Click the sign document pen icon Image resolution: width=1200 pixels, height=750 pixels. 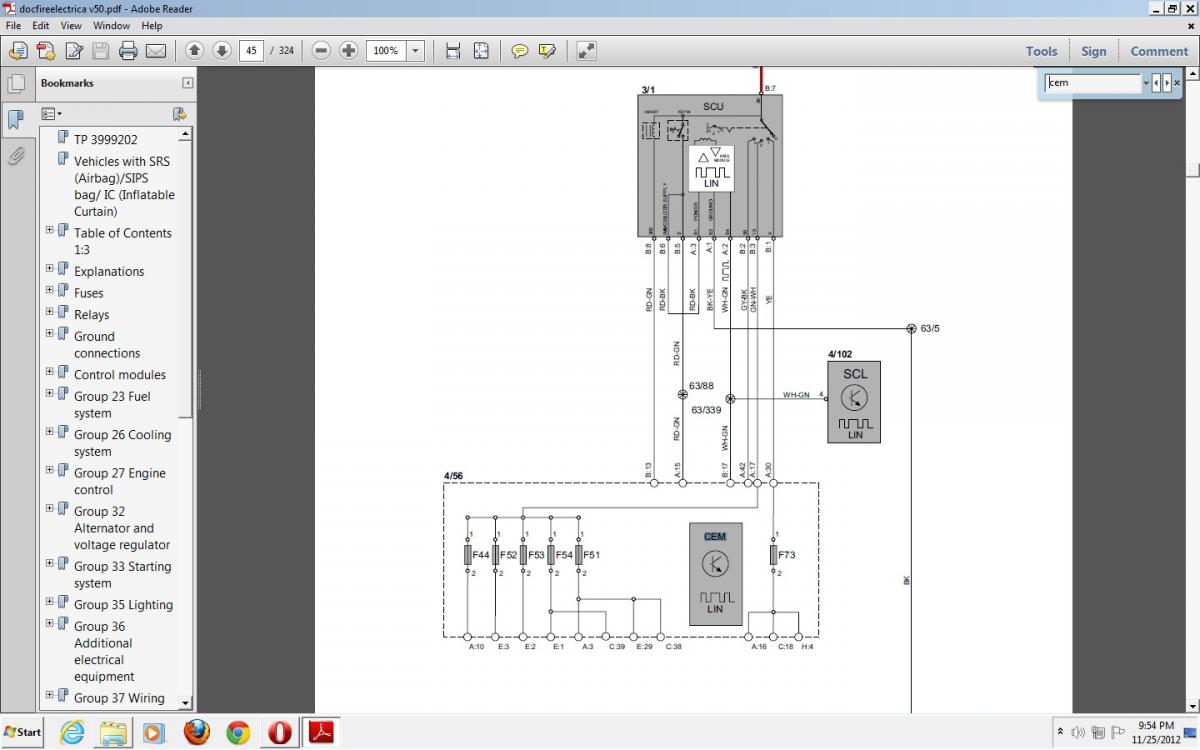click(x=73, y=50)
